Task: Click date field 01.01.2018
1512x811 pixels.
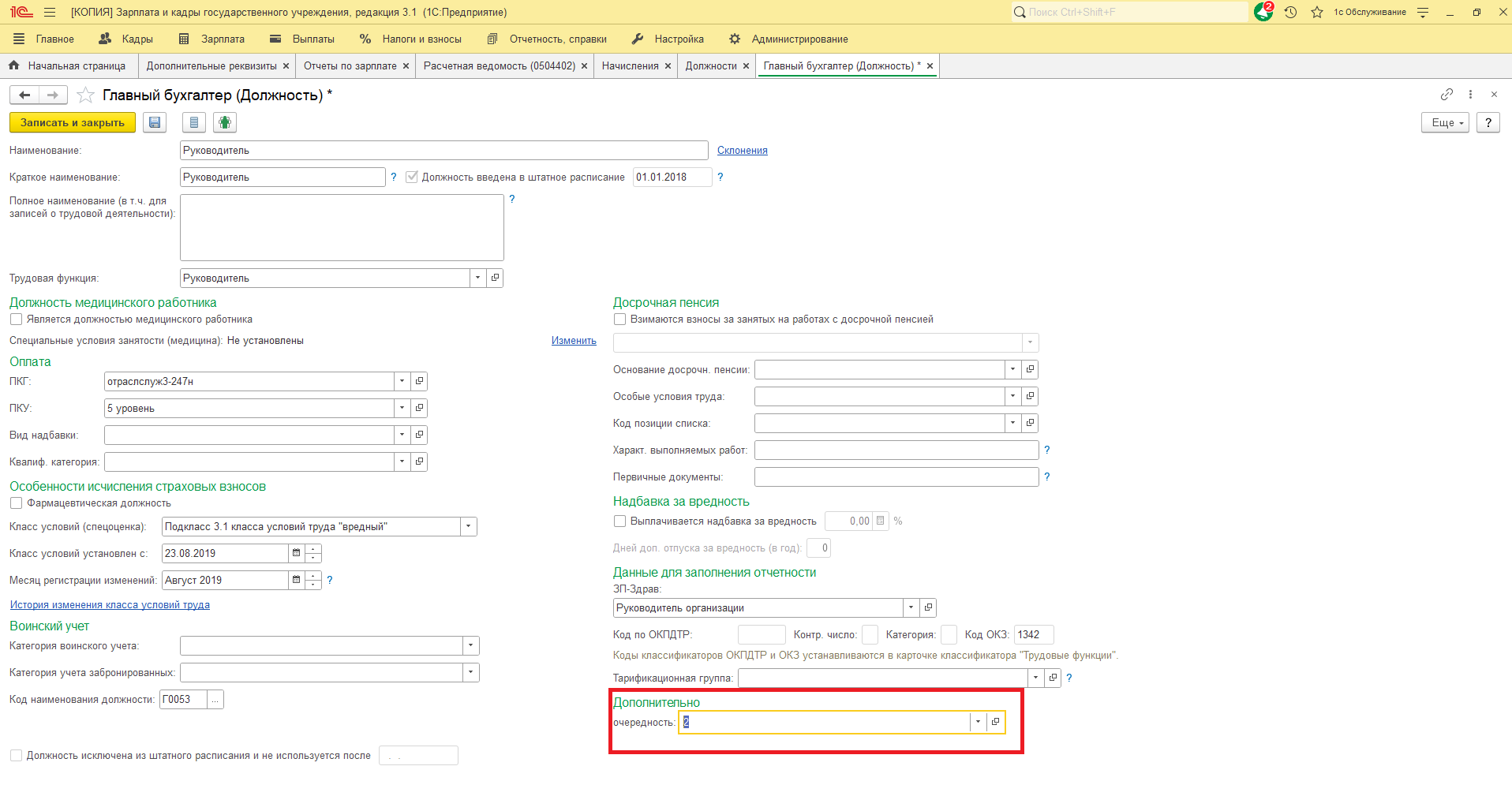Action: click(672, 177)
